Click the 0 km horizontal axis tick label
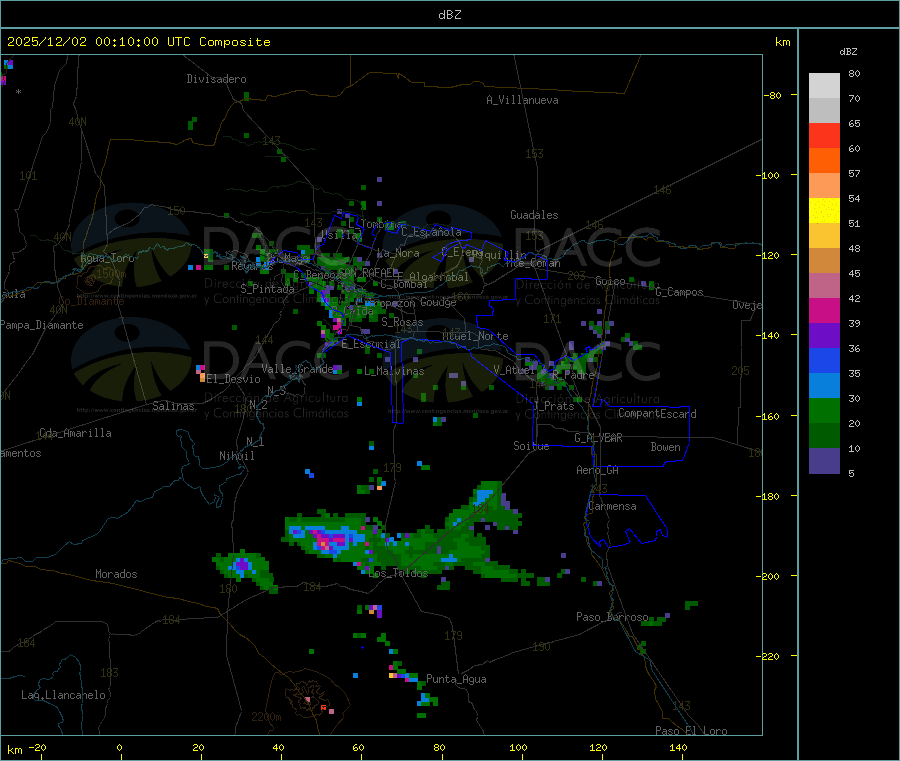Viewport: 900px width, 761px height. [x=119, y=747]
